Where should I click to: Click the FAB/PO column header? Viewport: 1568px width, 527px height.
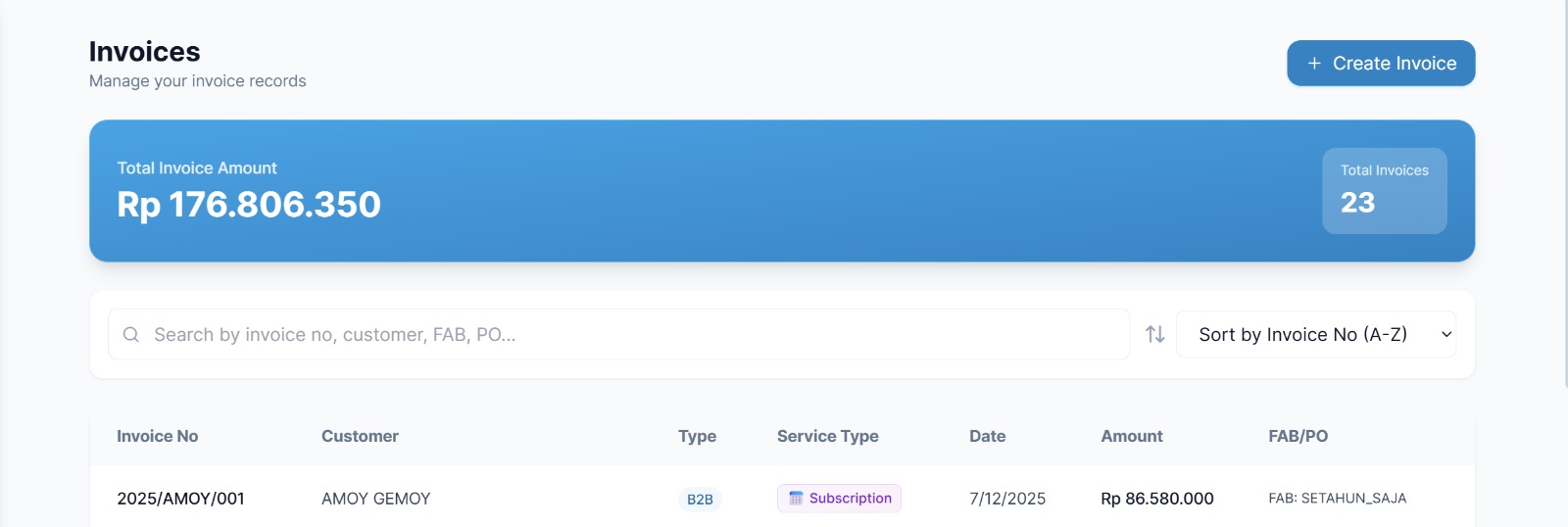tap(1298, 436)
